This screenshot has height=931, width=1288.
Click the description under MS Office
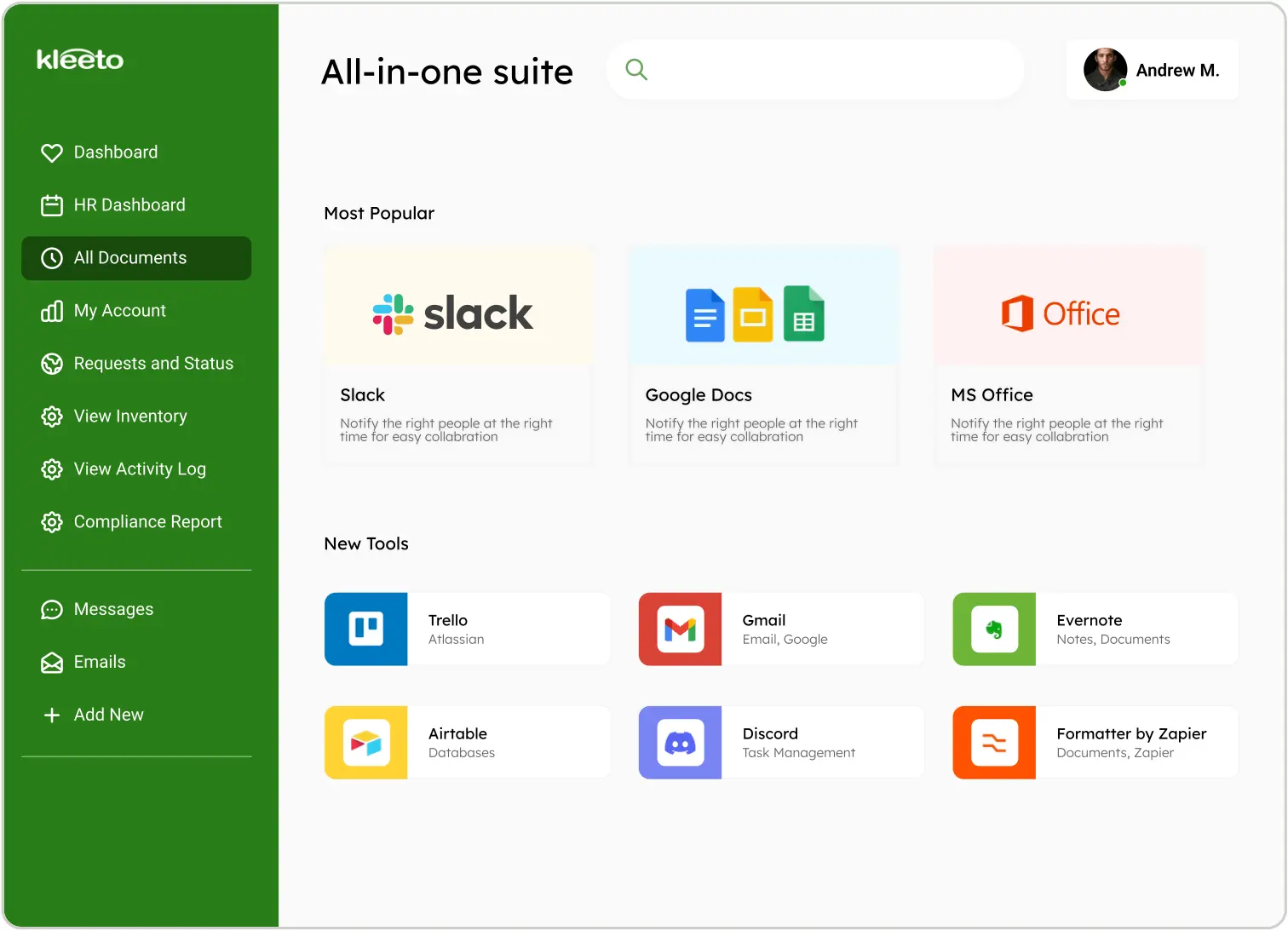pyautogui.click(x=1056, y=430)
